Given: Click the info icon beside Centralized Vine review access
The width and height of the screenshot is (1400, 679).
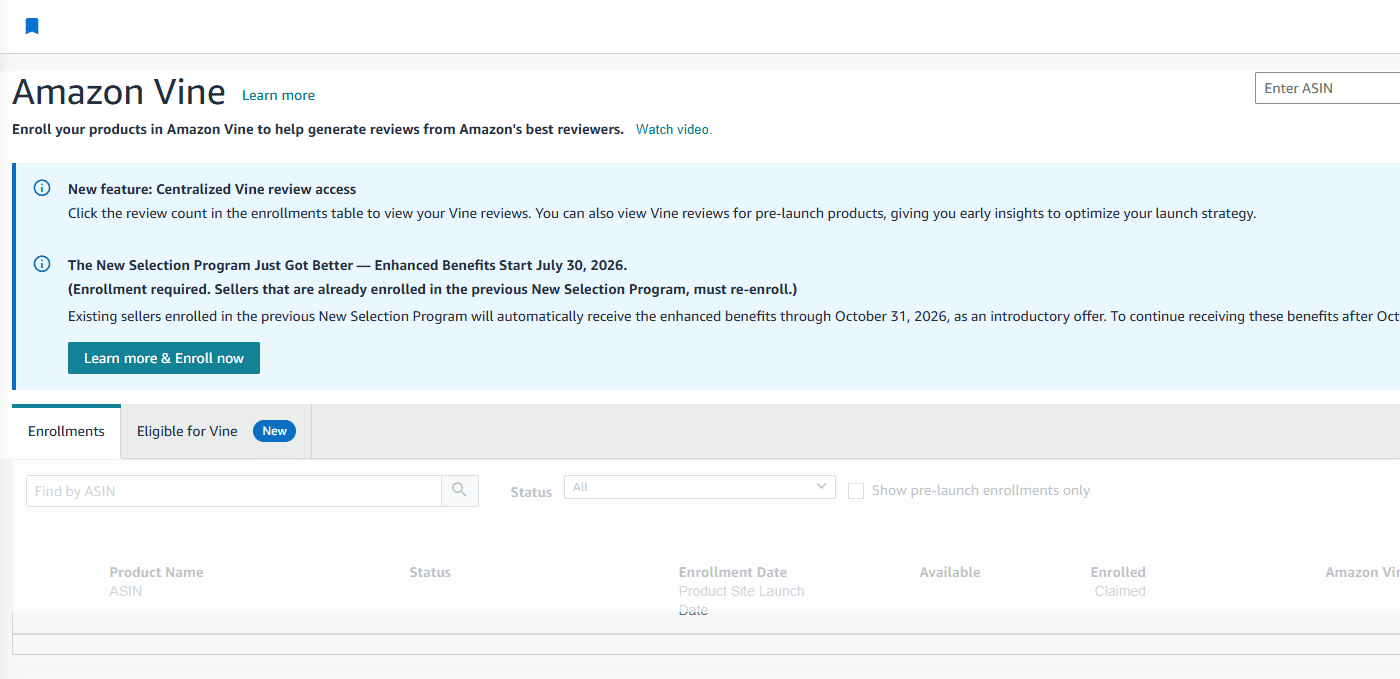Looking at the screenshot, I should coord(42,188).
